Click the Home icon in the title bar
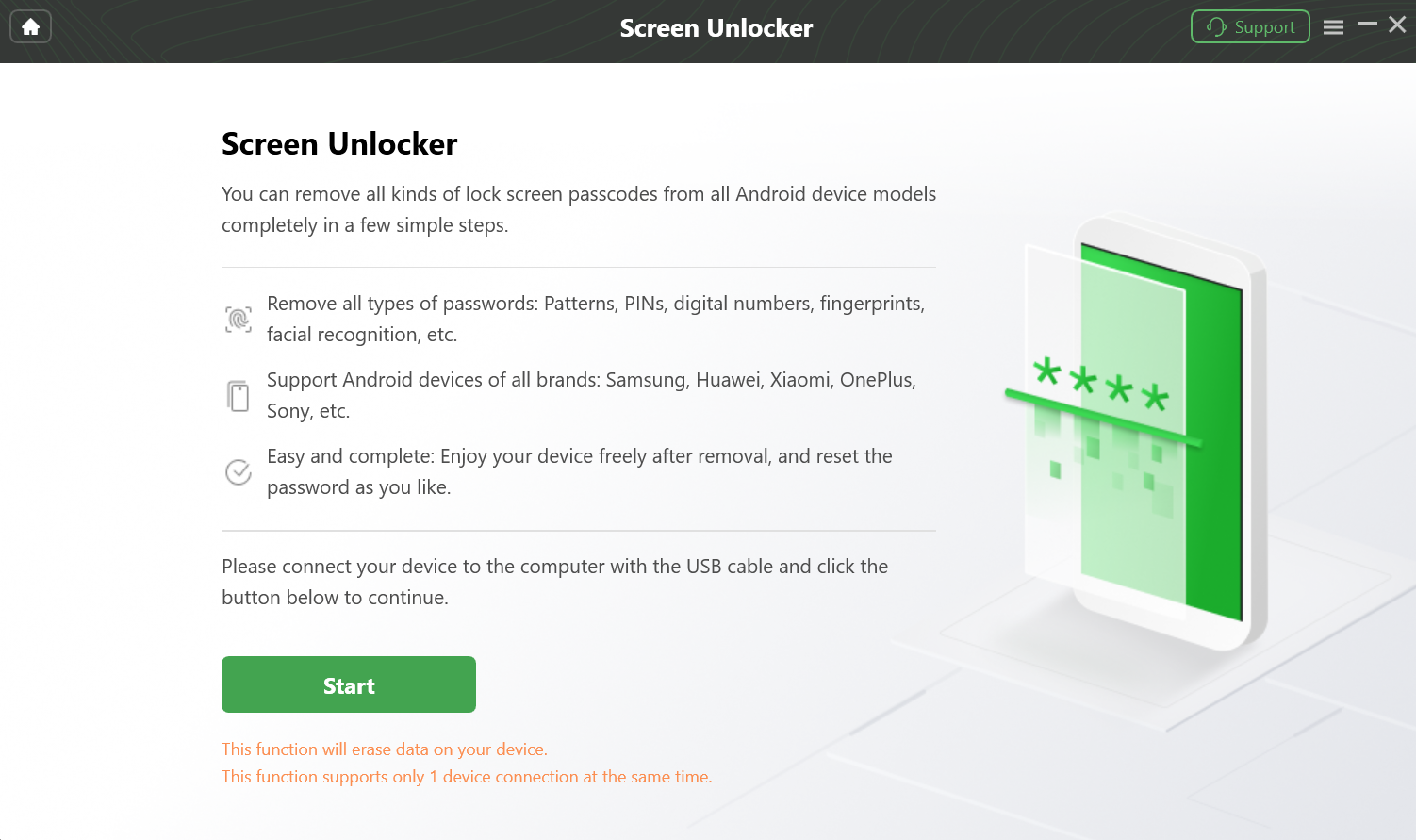 pos(30,27)
